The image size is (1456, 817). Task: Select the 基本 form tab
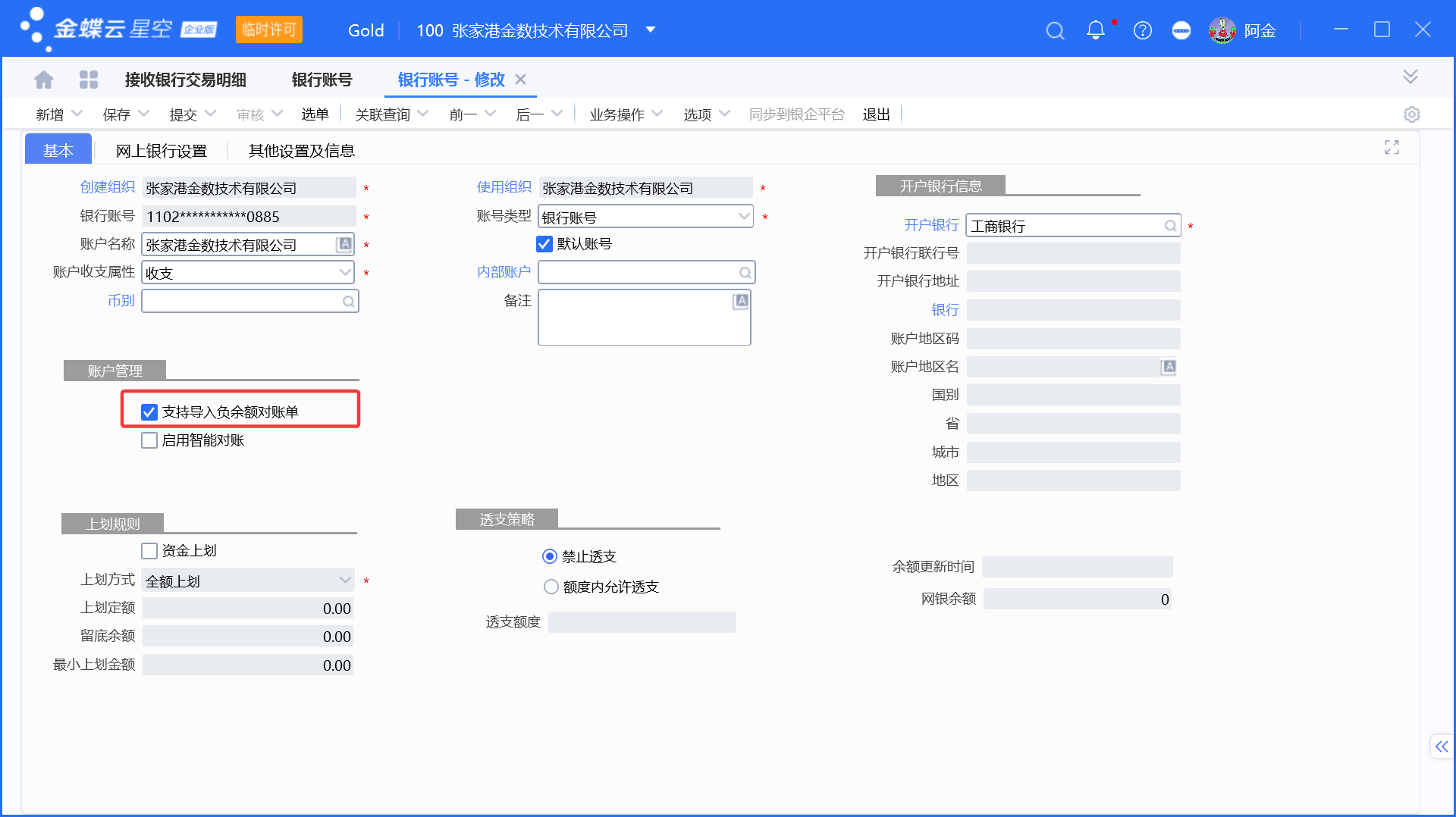tap(58, 150)
